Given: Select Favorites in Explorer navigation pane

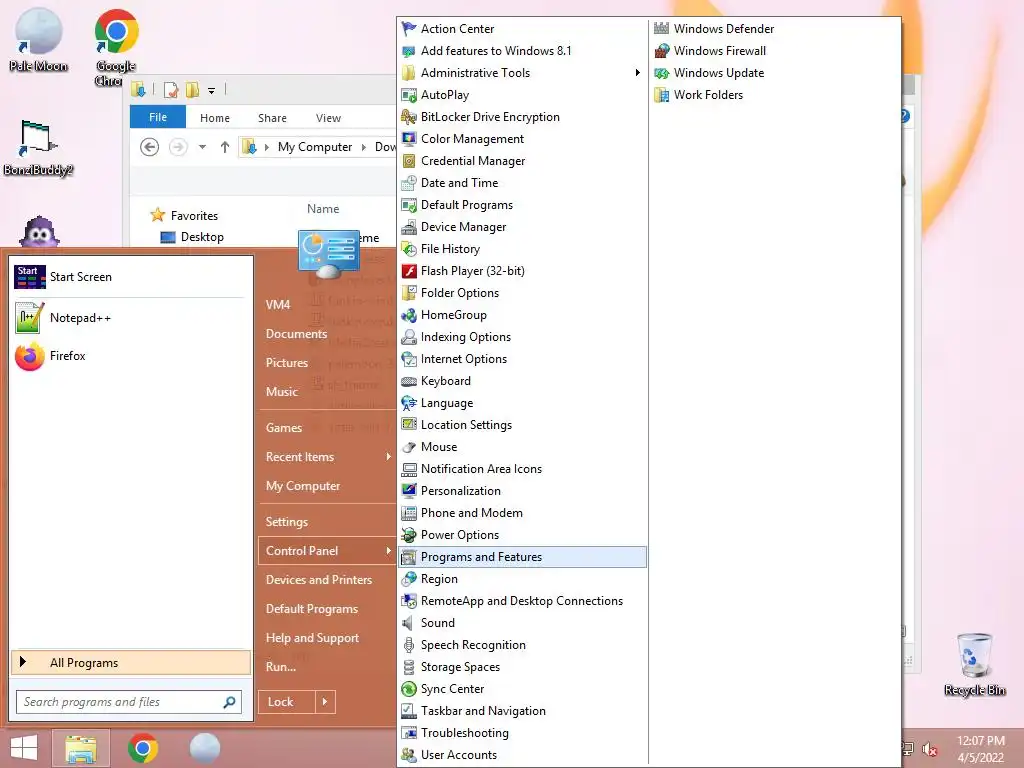Looking at the screenshot, I should (x=194, y=216).
